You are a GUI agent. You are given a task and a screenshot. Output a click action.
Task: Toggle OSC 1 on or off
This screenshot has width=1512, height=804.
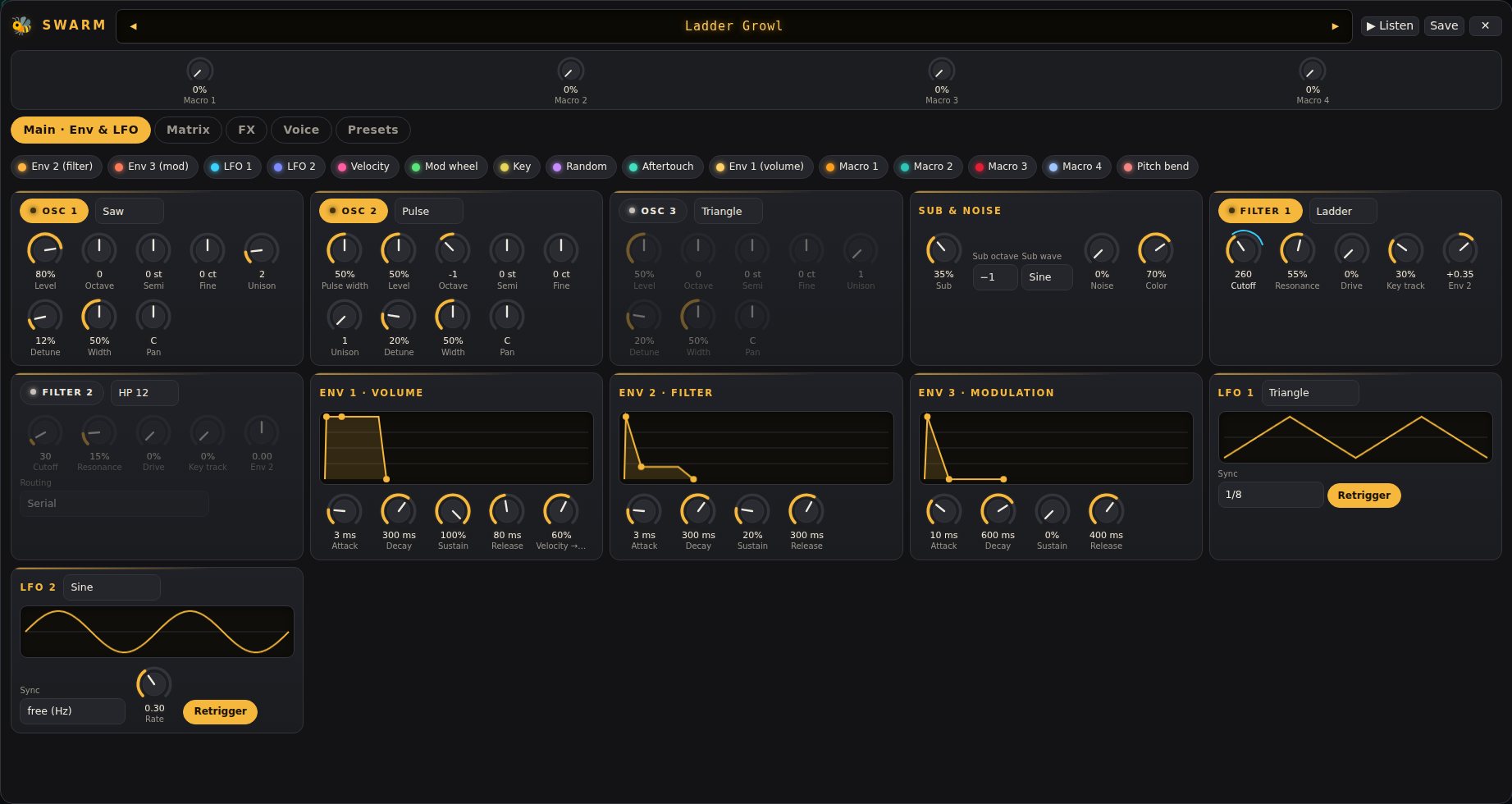click(x=54, y=211)
